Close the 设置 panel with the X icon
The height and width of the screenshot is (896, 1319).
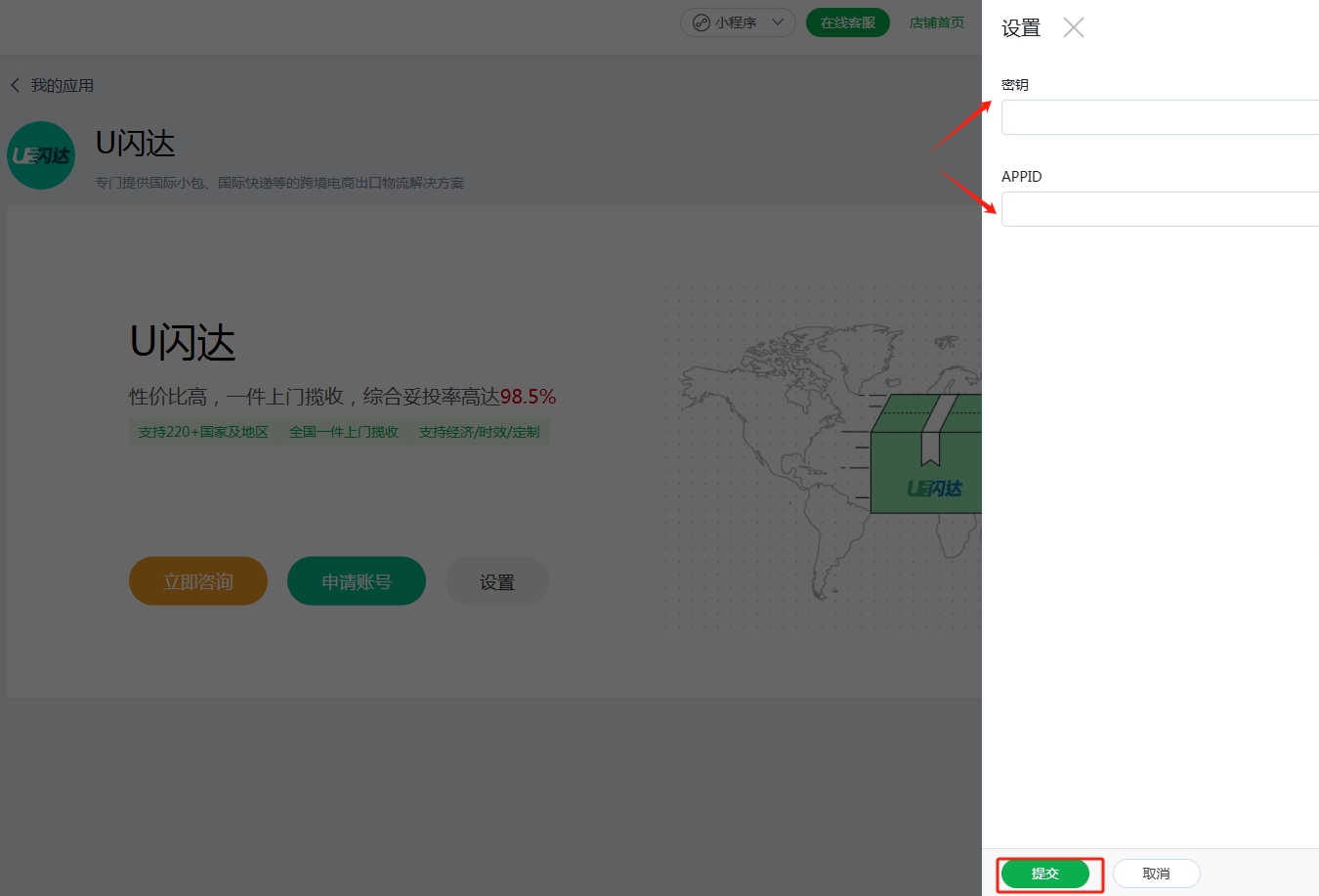pos(1073,27)
